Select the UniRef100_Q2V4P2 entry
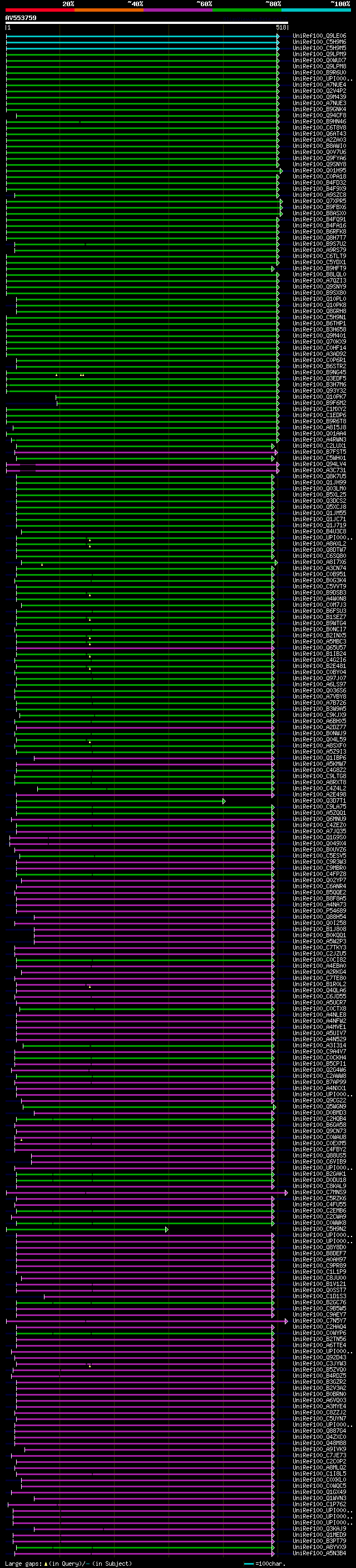The width and height of the screenshot is (356, 1568). click(319, 91)
